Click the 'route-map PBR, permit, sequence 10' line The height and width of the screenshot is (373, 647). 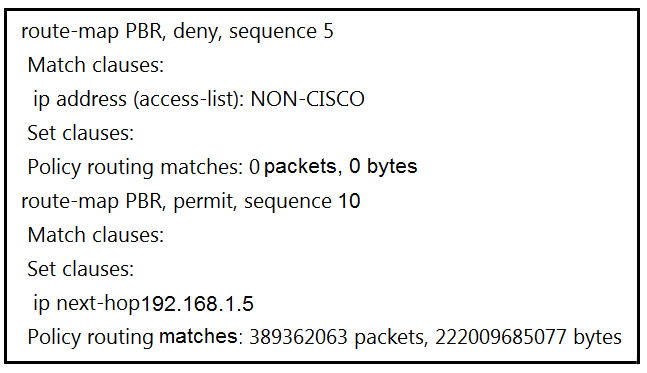(x=191, y=201)
